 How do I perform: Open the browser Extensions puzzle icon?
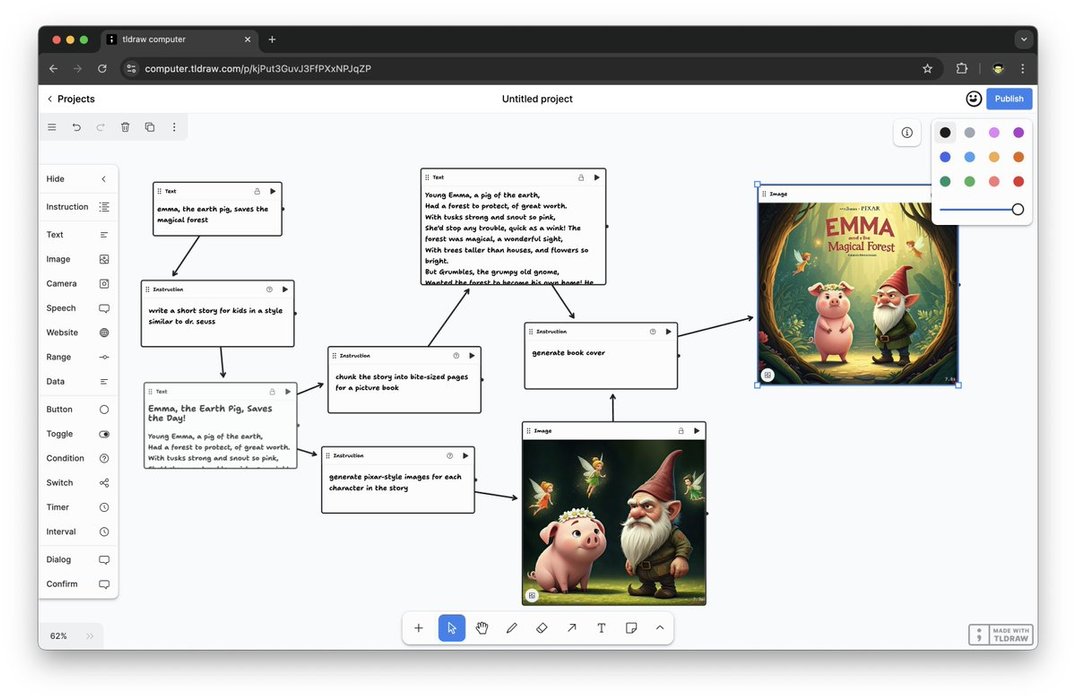coord(961,69)
